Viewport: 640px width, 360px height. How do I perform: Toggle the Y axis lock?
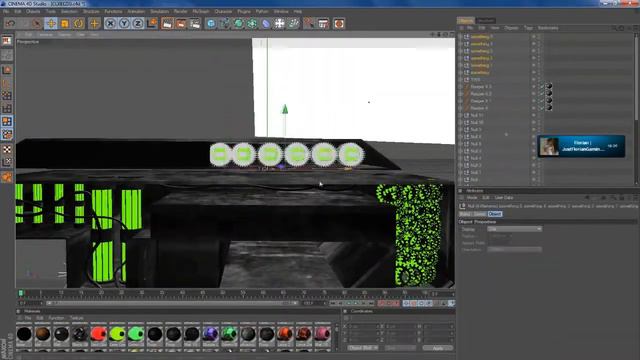(124, 24)
